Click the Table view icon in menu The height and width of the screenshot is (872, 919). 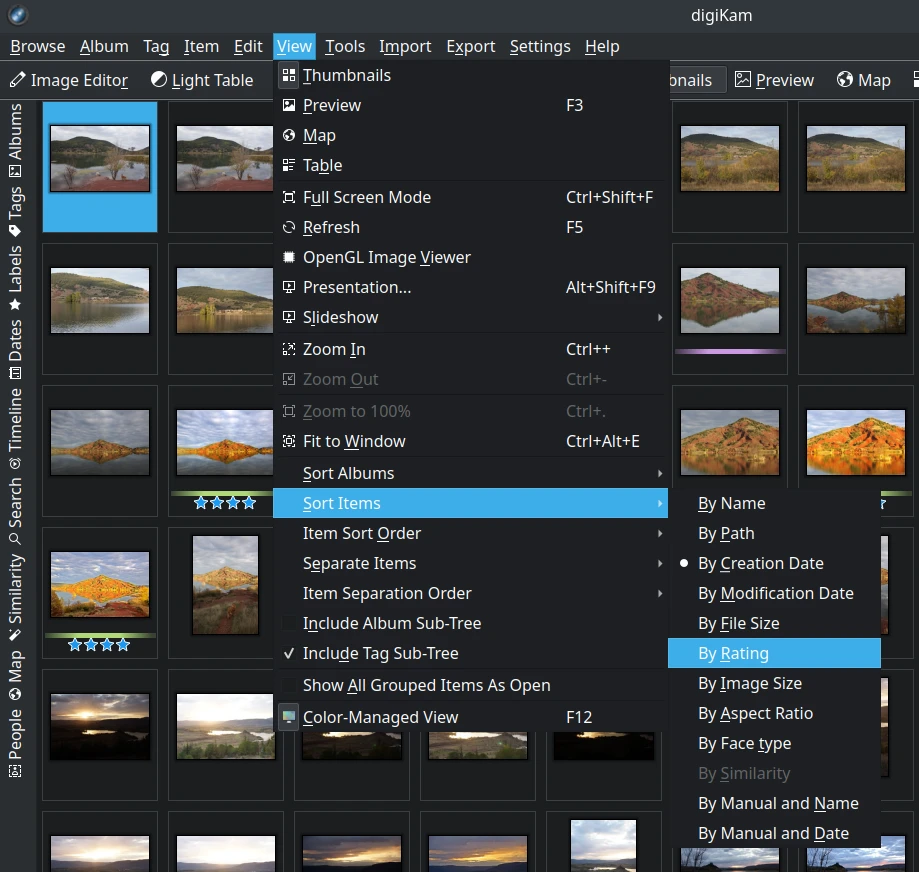288,165
